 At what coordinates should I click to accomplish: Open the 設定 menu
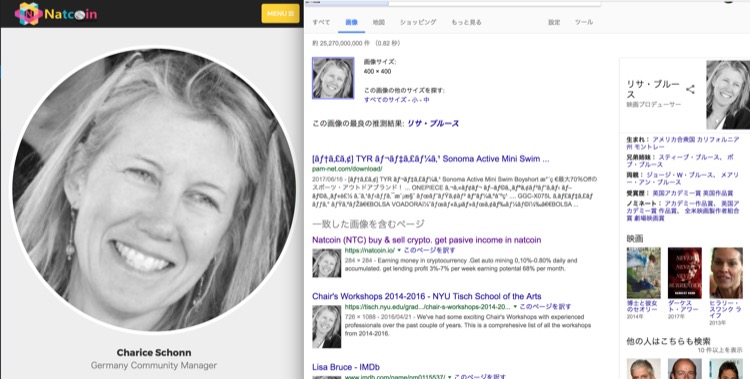554,22
